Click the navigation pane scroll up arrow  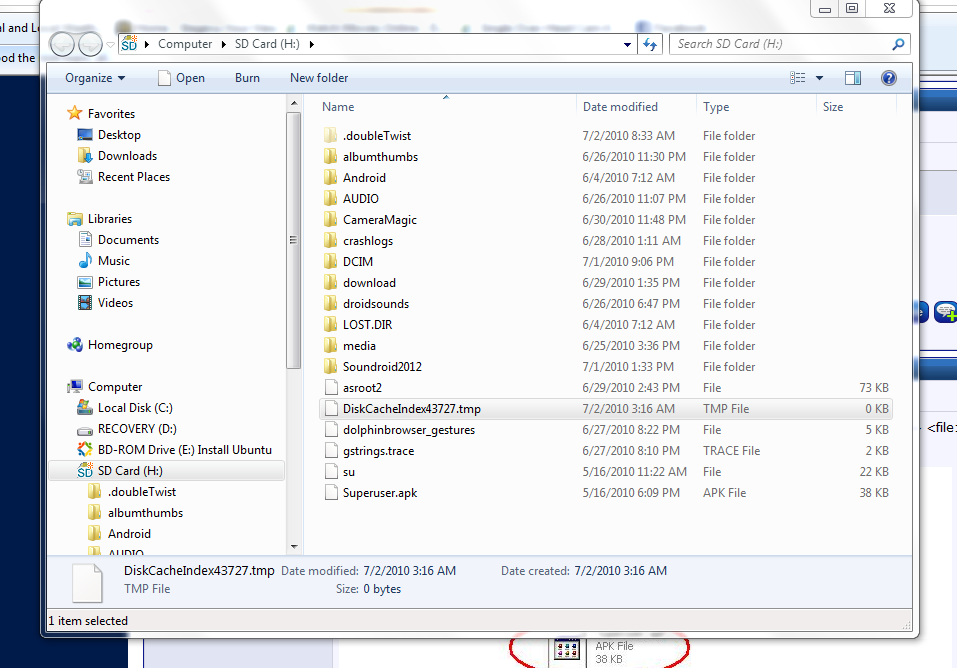(x=294, y=103)
